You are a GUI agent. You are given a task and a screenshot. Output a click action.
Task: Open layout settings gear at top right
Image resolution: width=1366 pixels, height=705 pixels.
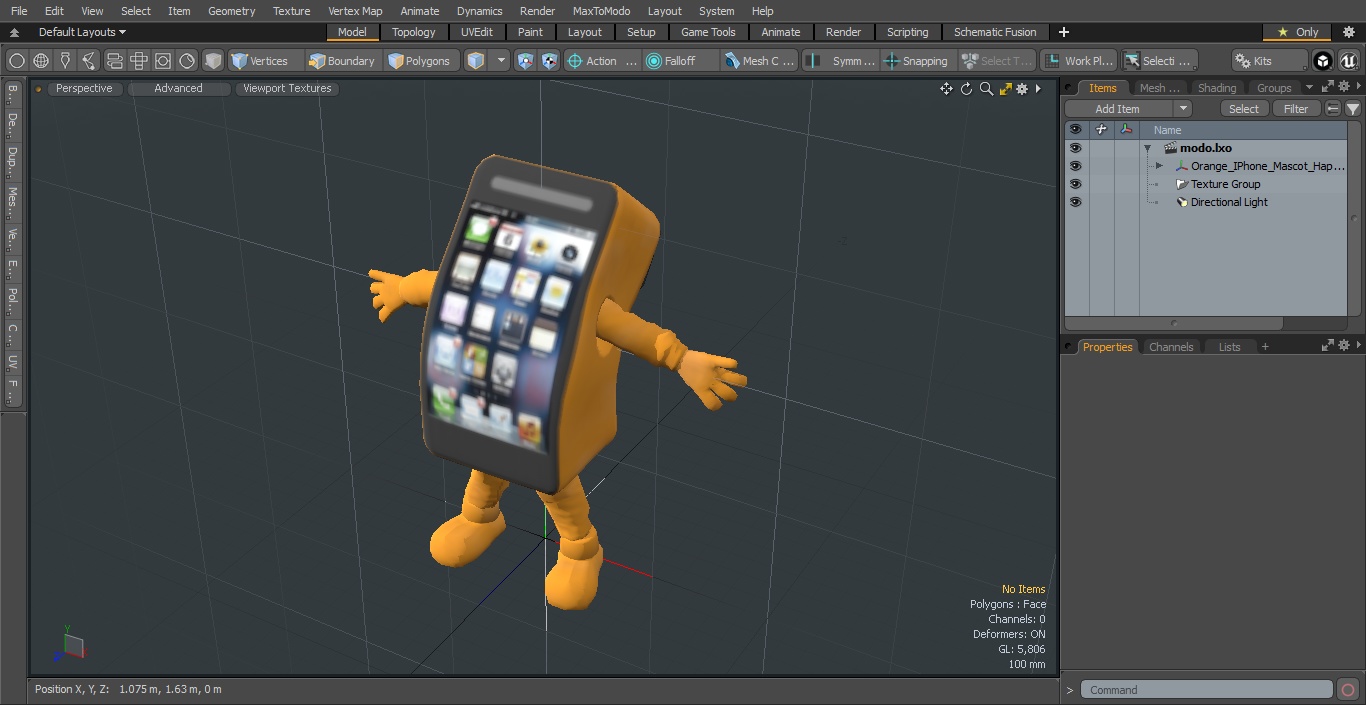pos(1348,32)
